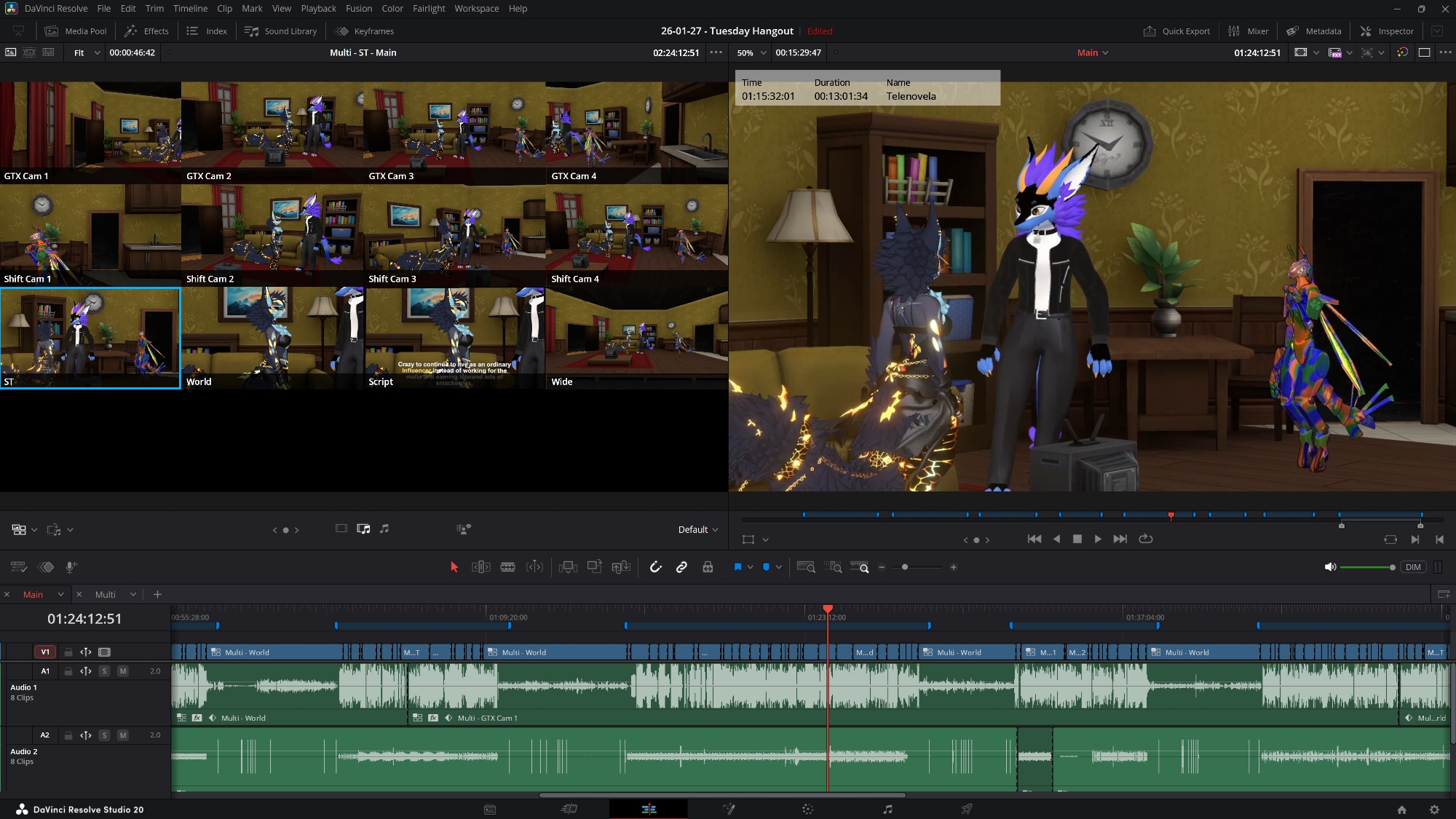
Task: Select the Blade edit mode tool
Action: pyautogui.click(x=508, y=567)
